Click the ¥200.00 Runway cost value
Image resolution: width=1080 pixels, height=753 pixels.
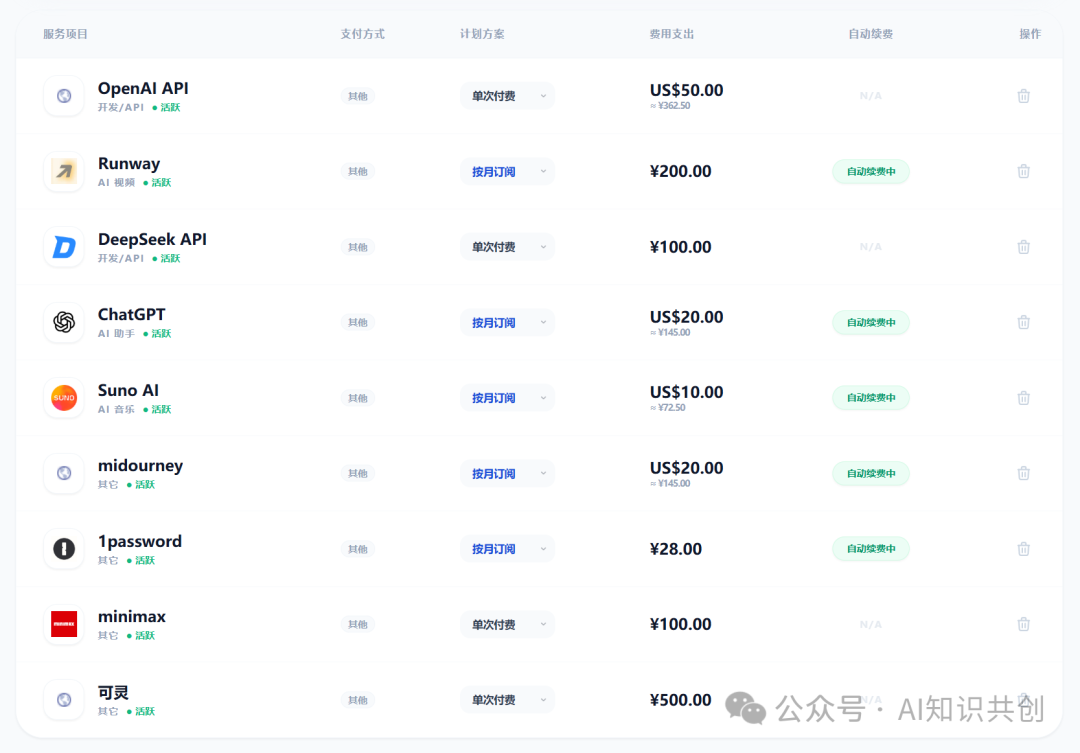pos(681,171)
